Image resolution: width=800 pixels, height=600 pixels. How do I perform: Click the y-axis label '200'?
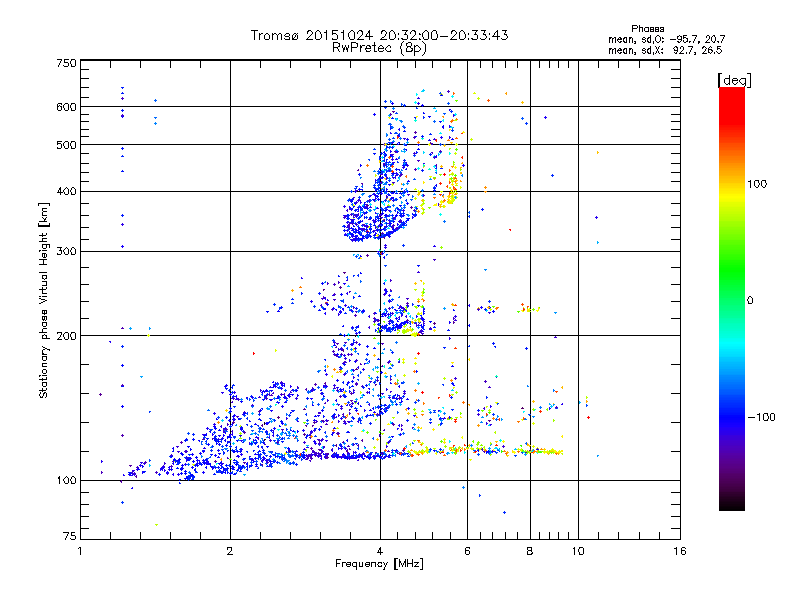click(67, 336)
